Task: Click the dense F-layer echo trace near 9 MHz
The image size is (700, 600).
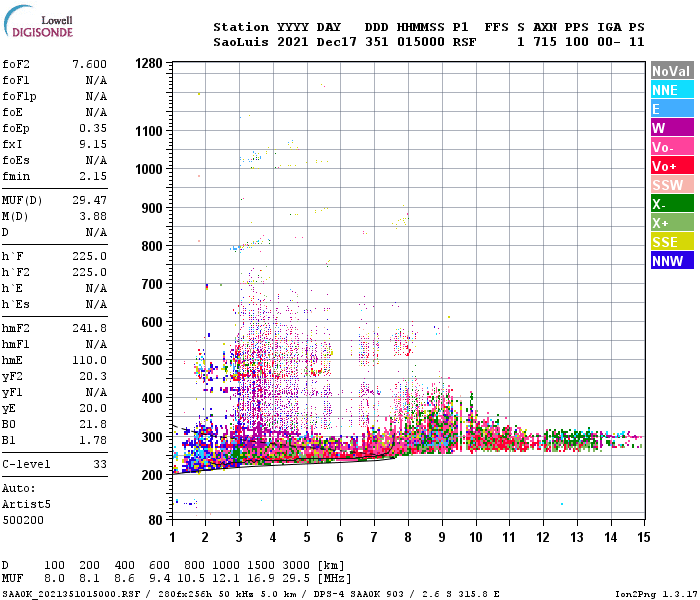Action: (440, 424)
